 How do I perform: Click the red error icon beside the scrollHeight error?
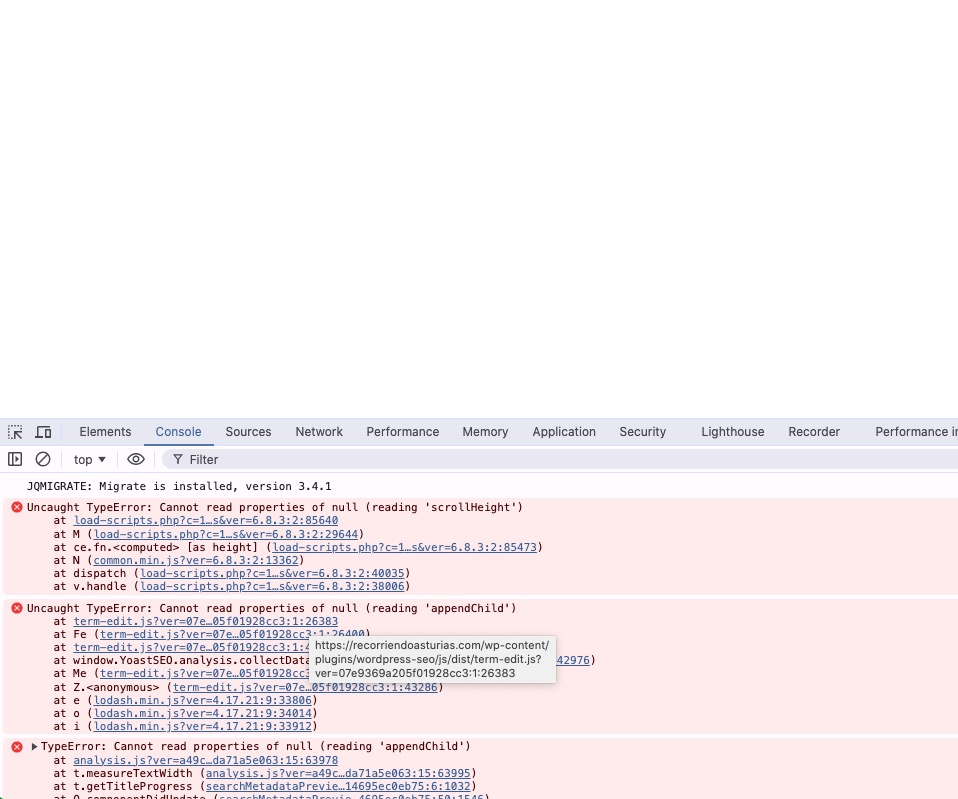click(17, 507)
